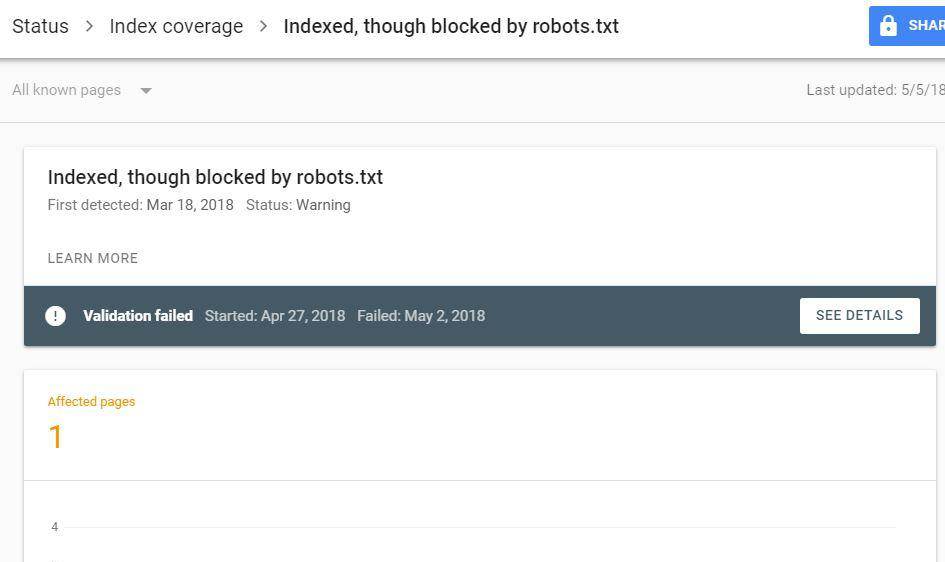Select the Affected pages tab label
The width and height of the screenshot is (945, 562).
(91, 402)
